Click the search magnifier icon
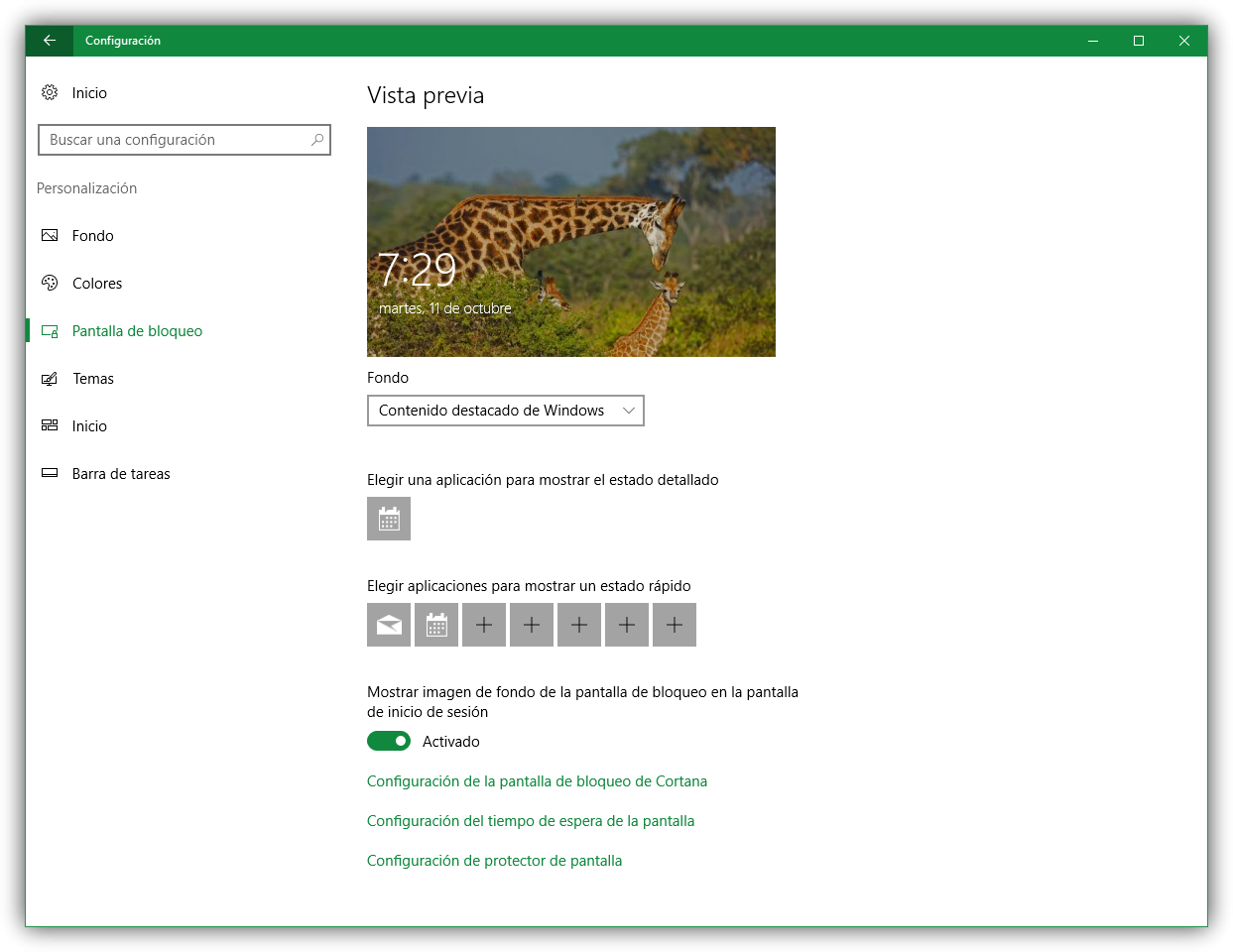Screen dimensions: 1233x952 point(317,140)
